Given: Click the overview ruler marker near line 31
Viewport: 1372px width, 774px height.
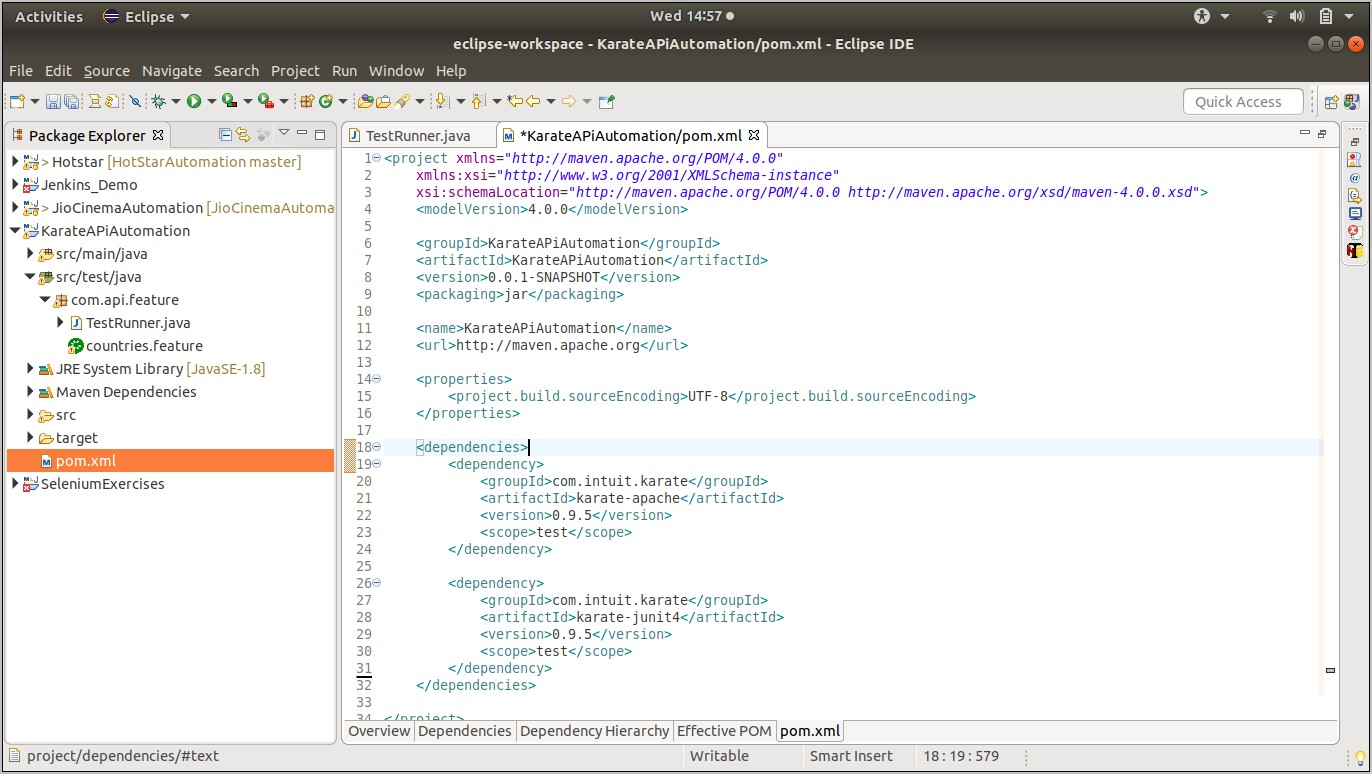Looking at the screenshot, I should pyautogui.click(x=1329, y=670).
